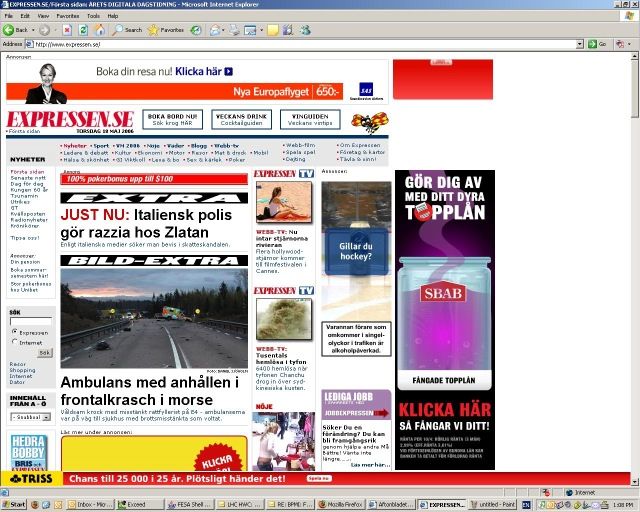
Task: Click the vertical scrollbar down arrow
Action: click(x=634, y=482)
